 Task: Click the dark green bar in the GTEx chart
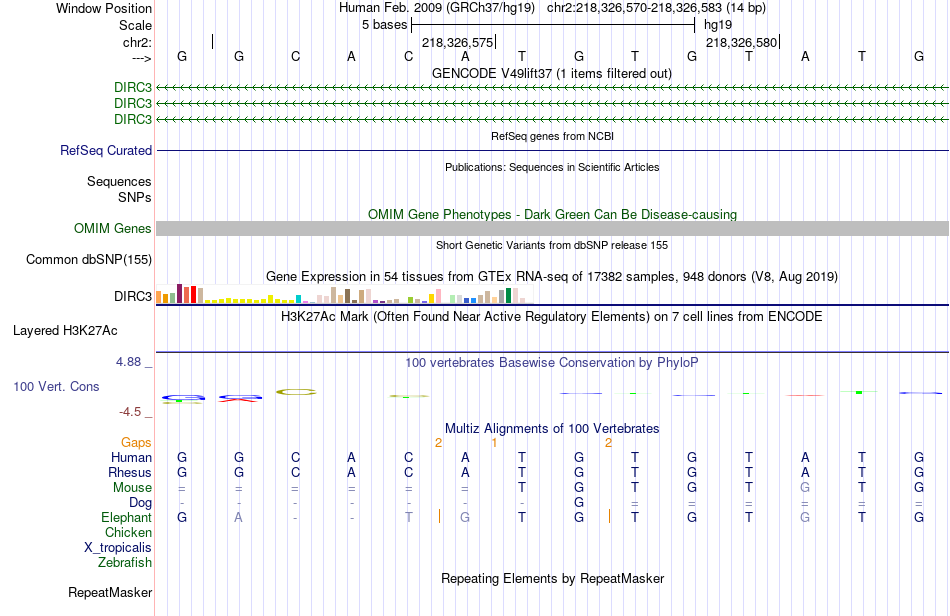click(509, 296)
